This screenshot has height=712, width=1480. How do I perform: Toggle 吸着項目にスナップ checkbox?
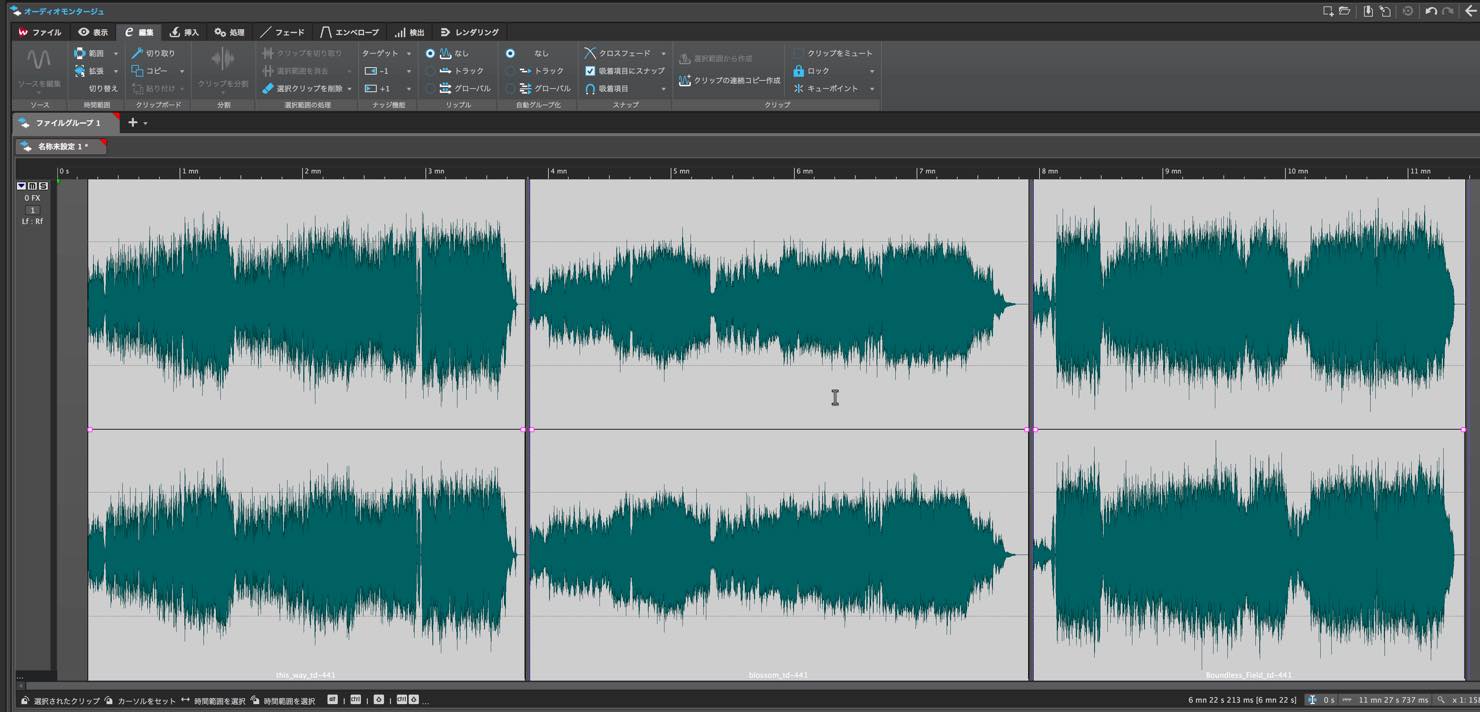click(x=590, y=71)
